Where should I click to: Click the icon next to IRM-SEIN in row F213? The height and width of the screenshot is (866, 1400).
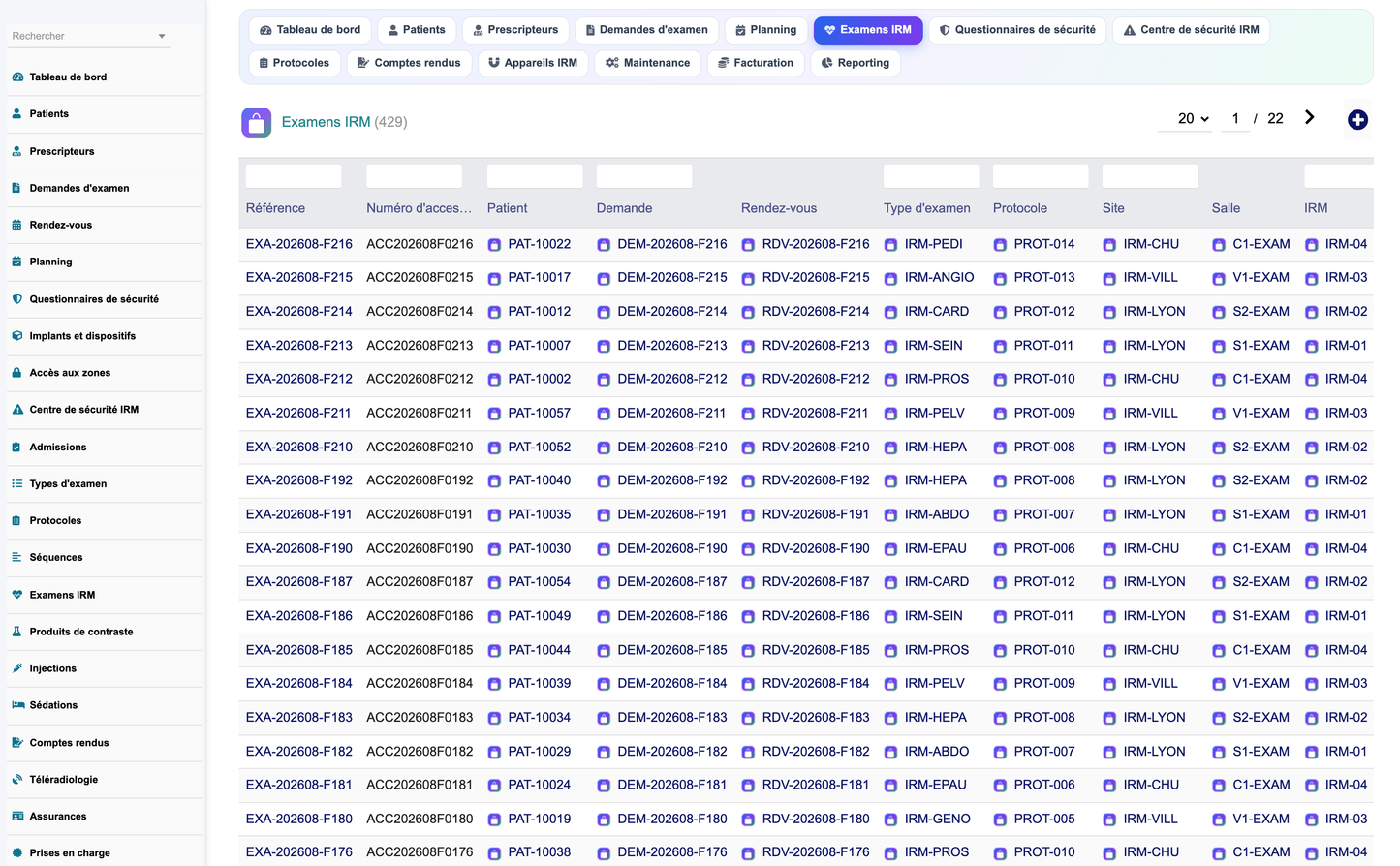coord(890,347)
